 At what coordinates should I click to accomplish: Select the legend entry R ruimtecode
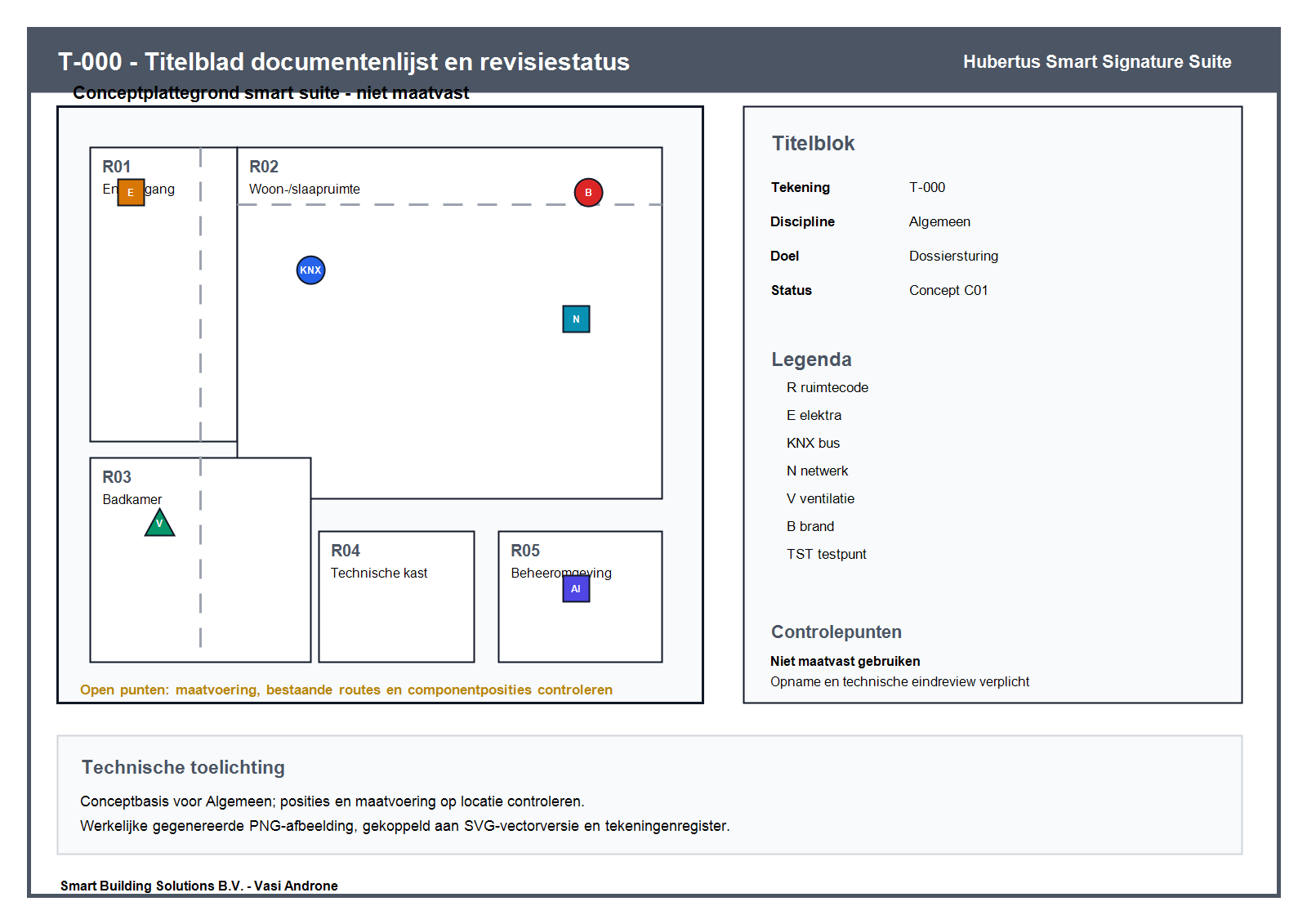(827, 387)
